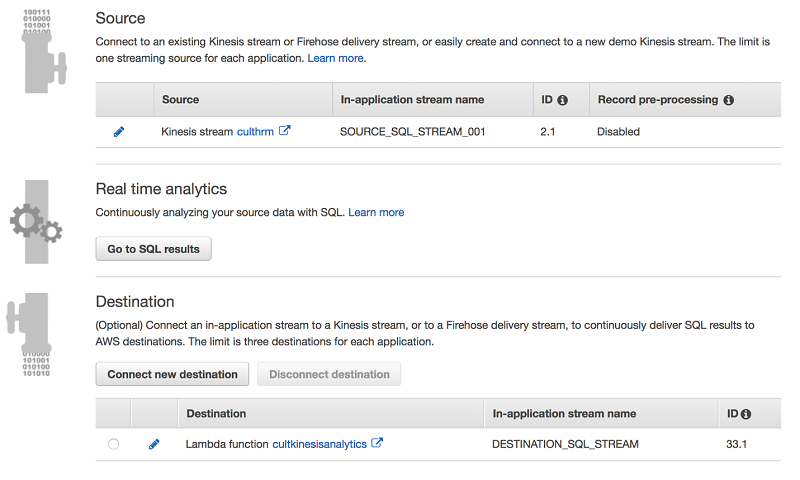The height and width of the screenshot is (480, 800).
Task: Edit the Lambda function destination pencil icon
Action: coord(154,444)
